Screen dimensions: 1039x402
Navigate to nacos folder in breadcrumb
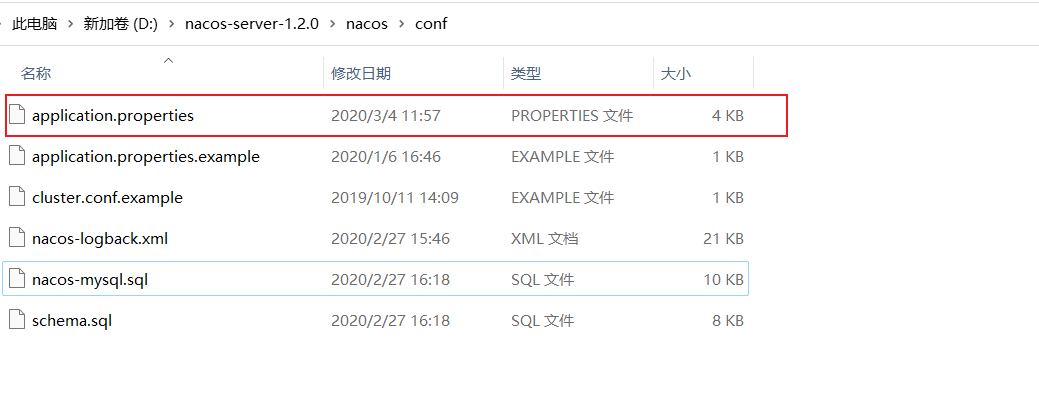tap(366, 25)
